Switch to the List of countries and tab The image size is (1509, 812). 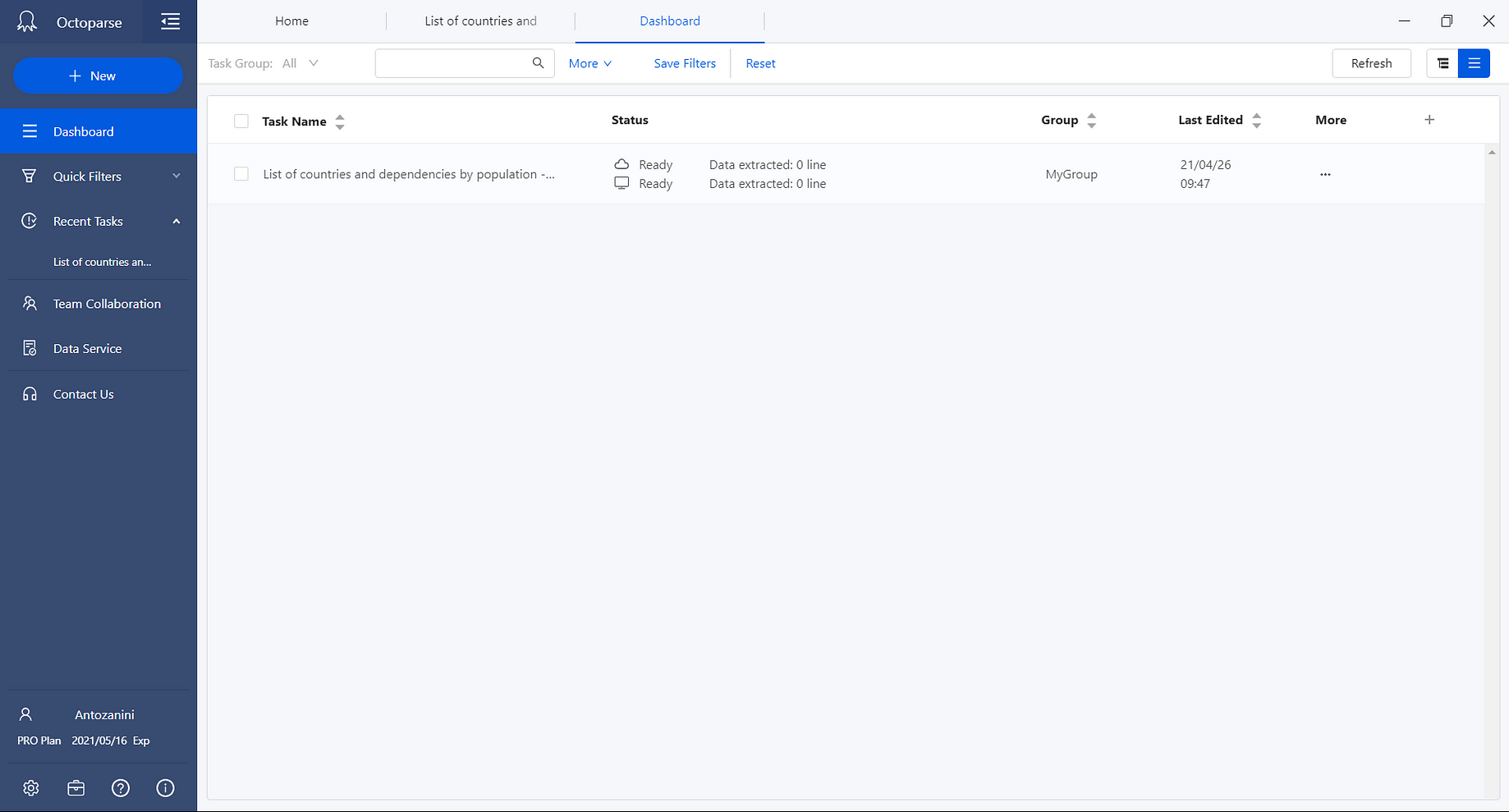click(481, 21)
